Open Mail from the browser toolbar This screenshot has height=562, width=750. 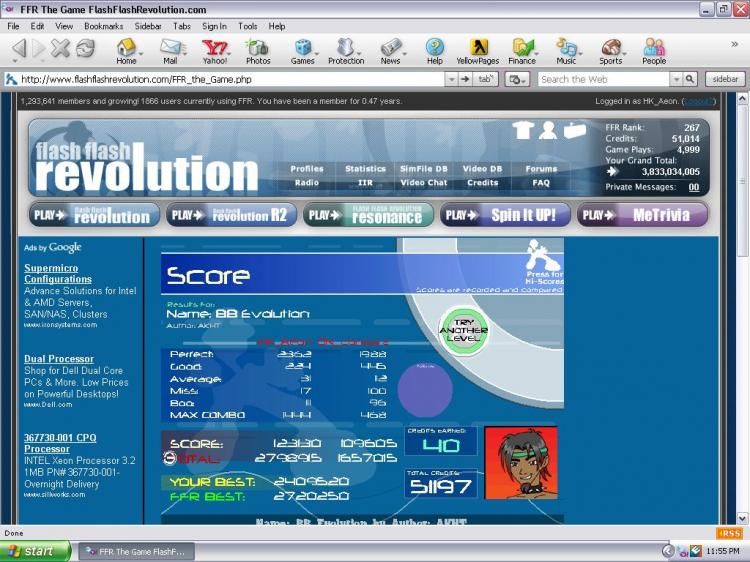(170, 51)
